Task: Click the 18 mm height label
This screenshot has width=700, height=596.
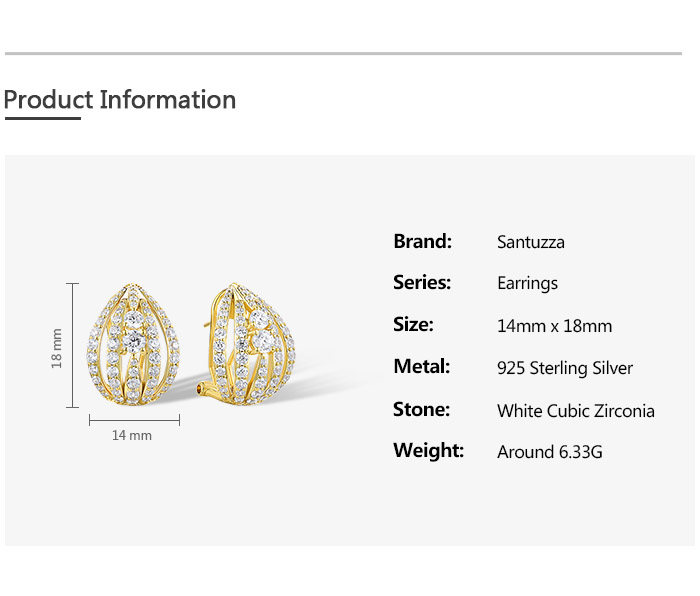Action: pyautogui.click(x=56, y=348)
